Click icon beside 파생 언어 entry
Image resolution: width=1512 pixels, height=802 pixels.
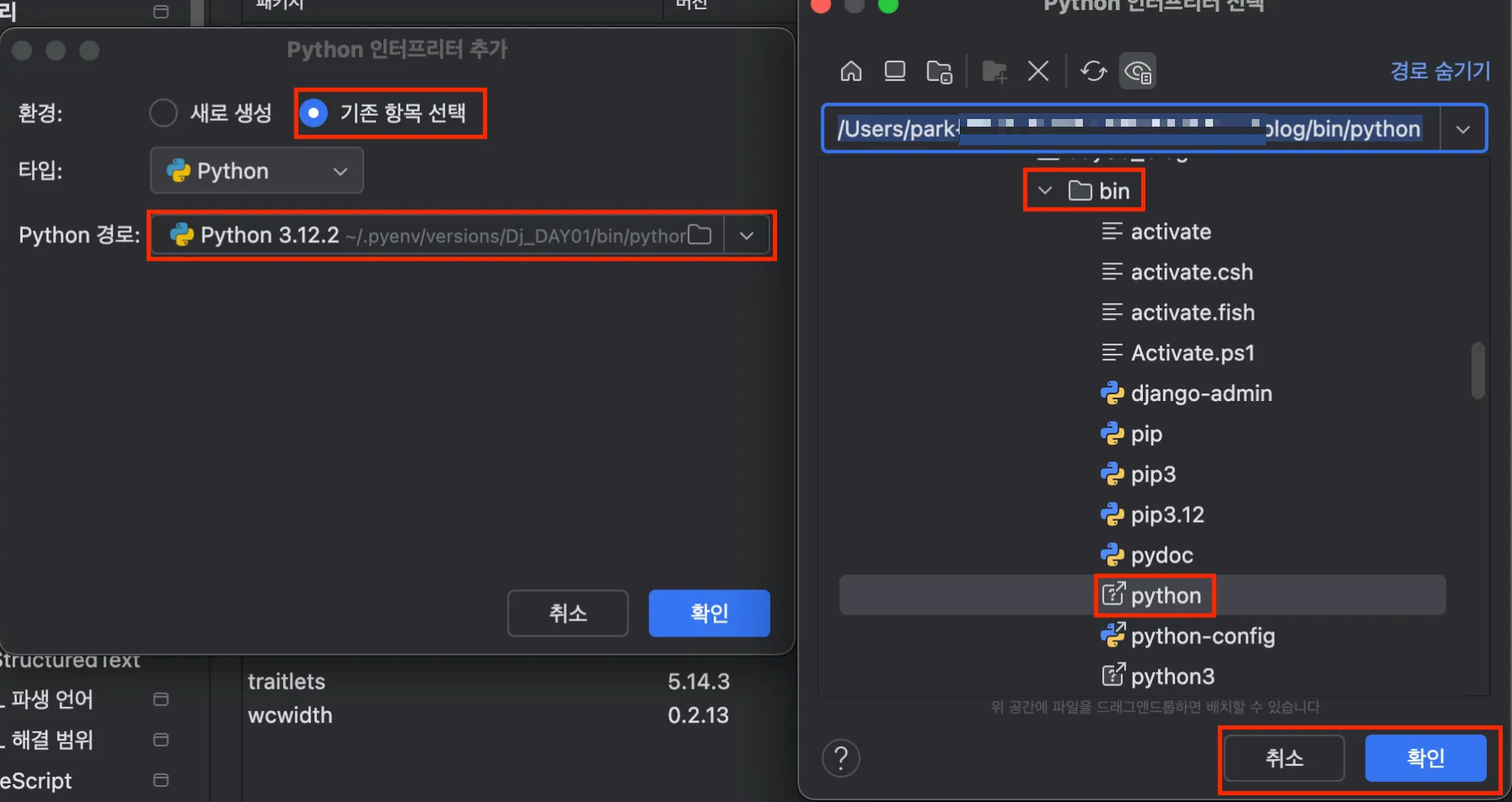160,699
